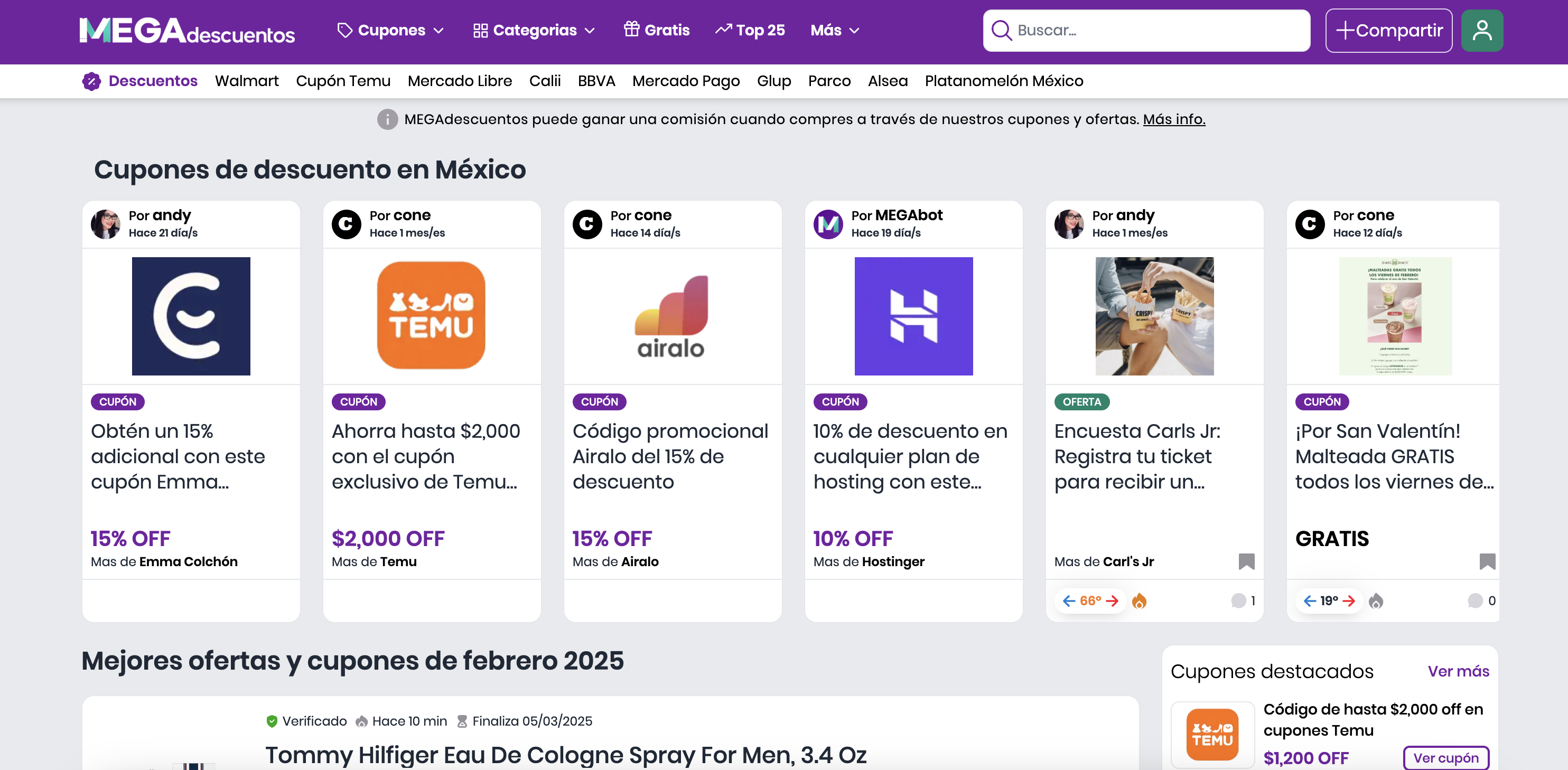Click the flame icon on Carl's Jr card
This screenshot has width=1568, height=770.
click(1139, 601)
